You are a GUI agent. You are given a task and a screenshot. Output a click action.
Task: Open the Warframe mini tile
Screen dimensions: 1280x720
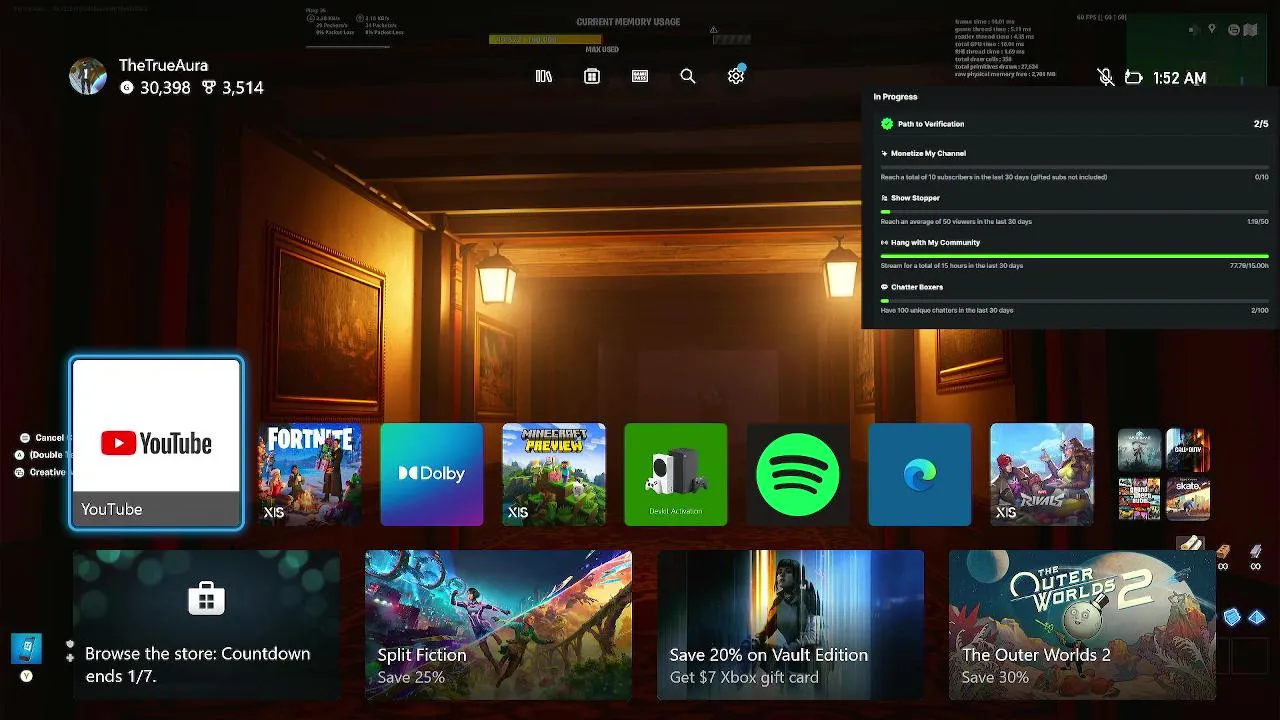(x=1139, y=450)
